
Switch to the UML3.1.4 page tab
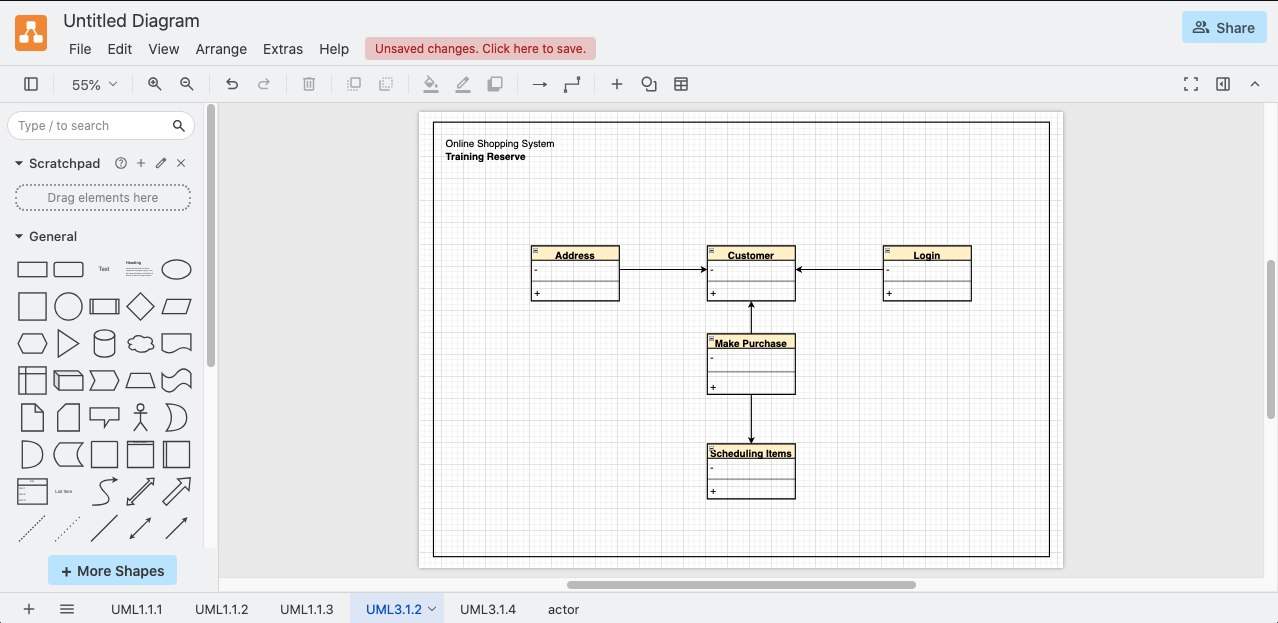point(488,609)
